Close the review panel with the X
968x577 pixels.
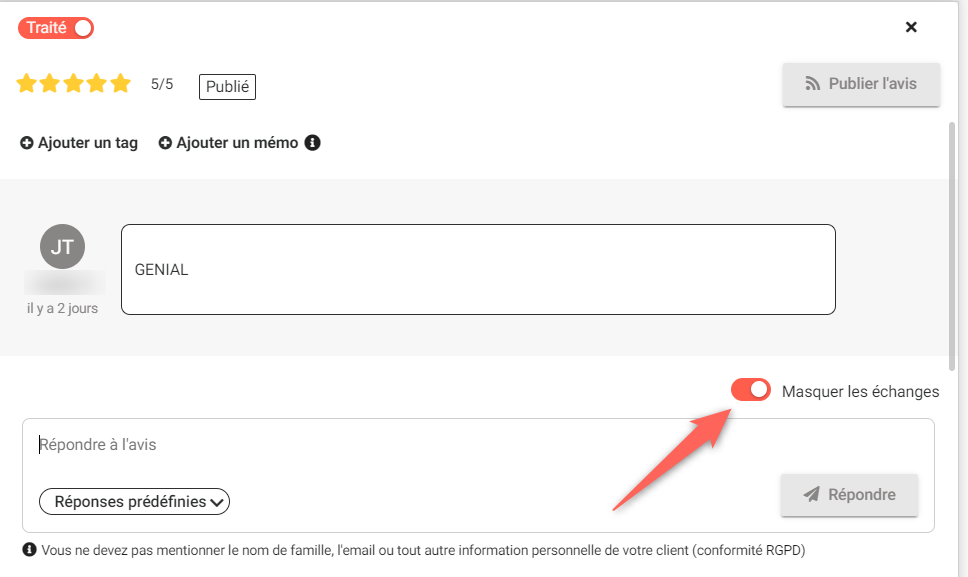(911, 27)
